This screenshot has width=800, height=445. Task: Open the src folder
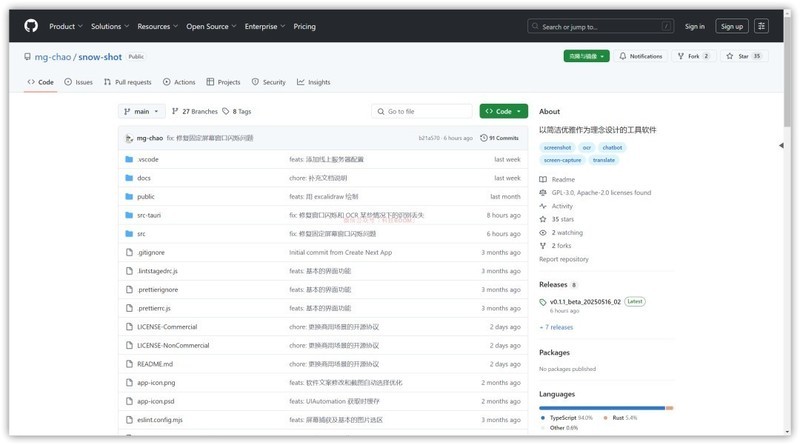(141, 234)
